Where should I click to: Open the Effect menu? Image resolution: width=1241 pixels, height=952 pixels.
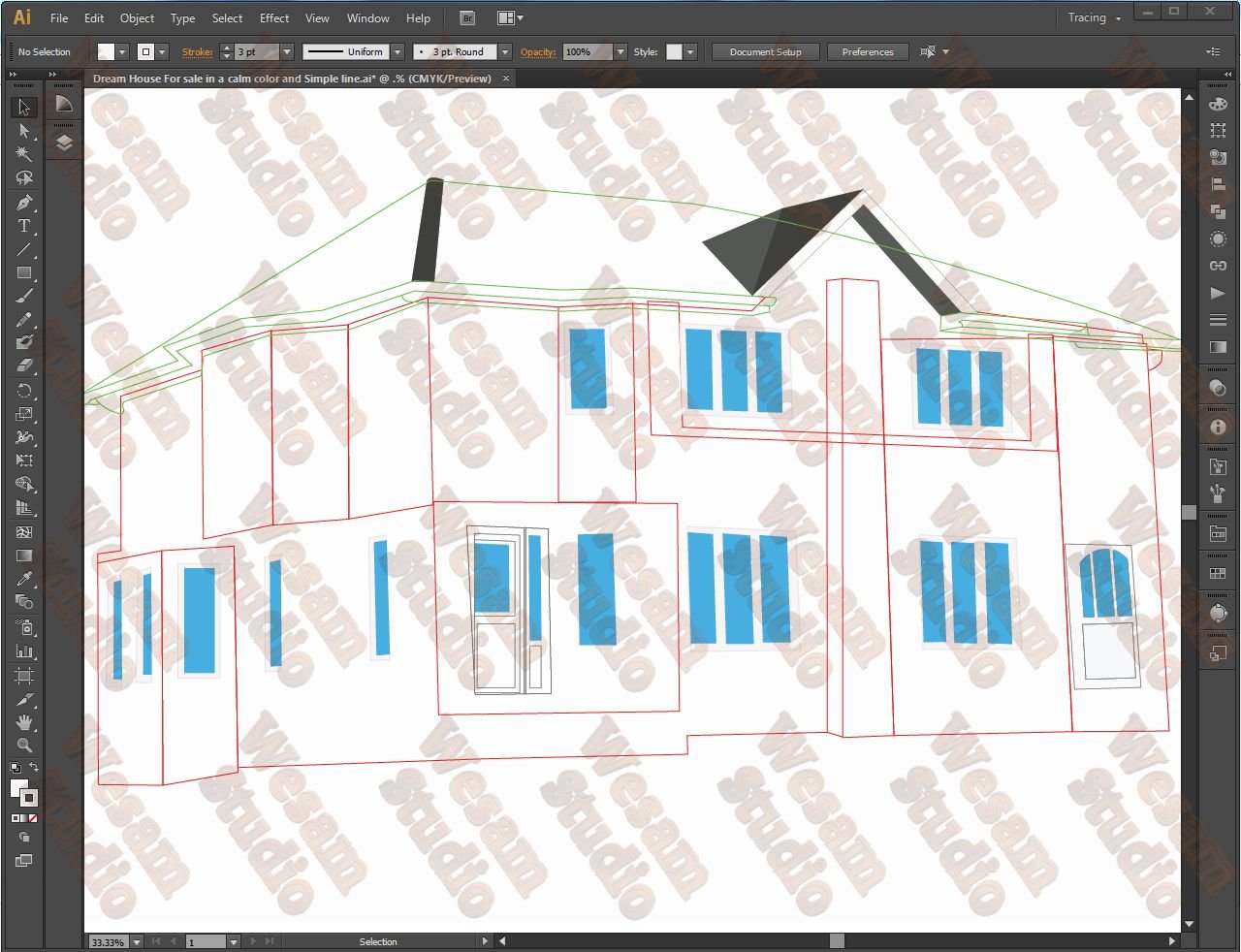(x=274, y=17)
